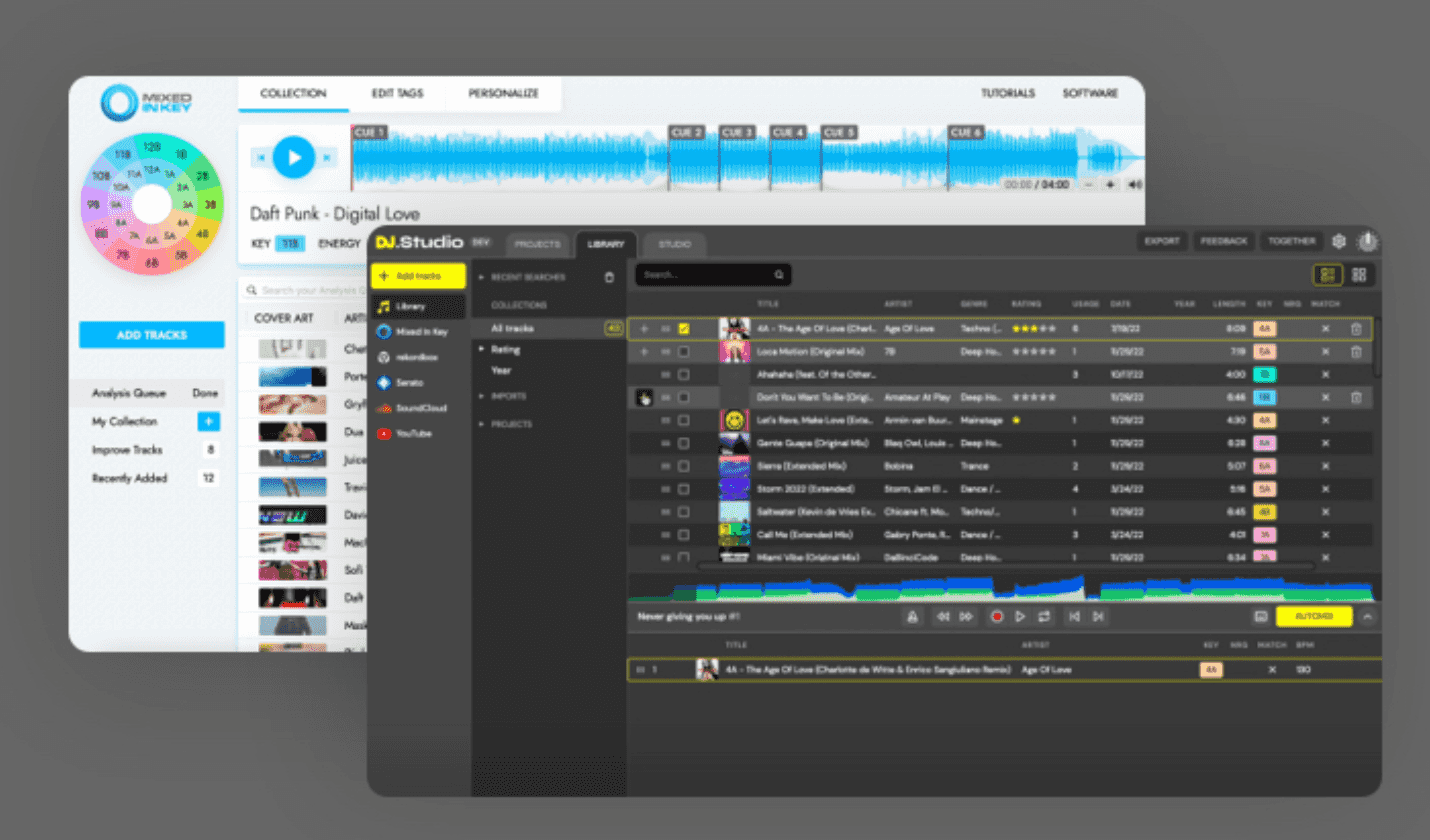Open DJ.Studio settings gear icon
This screenshot has width=1430, height=840.
(1339, 241)
